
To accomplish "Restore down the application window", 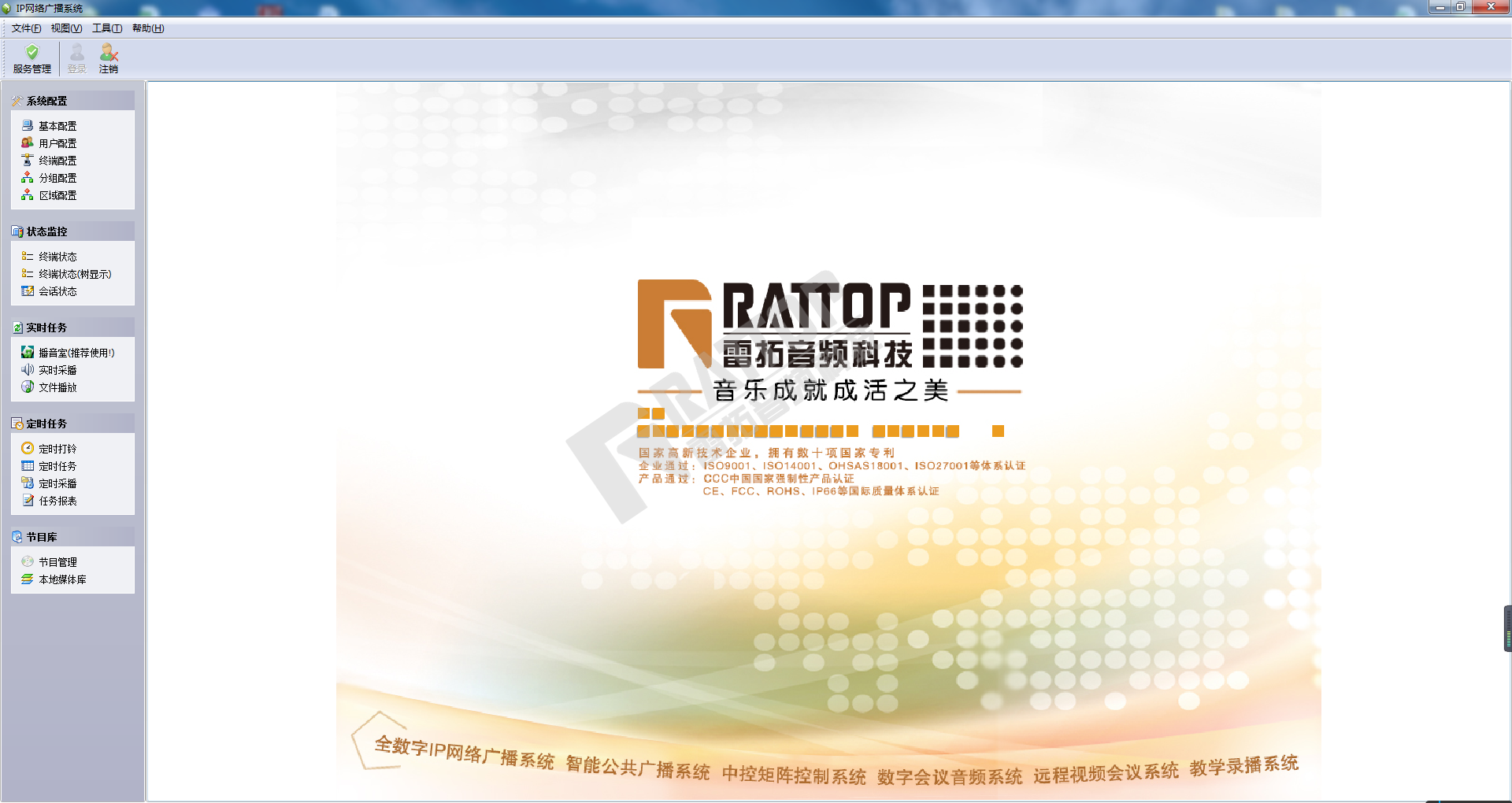I will (x=1460, y=7).
